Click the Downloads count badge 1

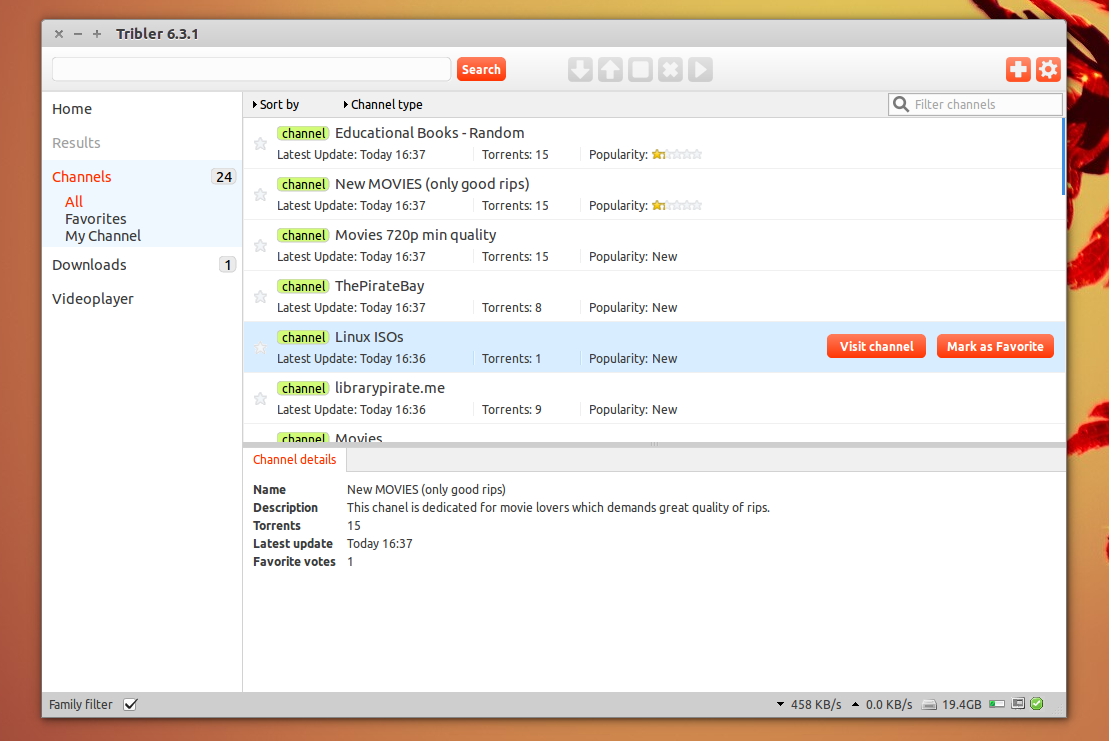pos(227,264)
